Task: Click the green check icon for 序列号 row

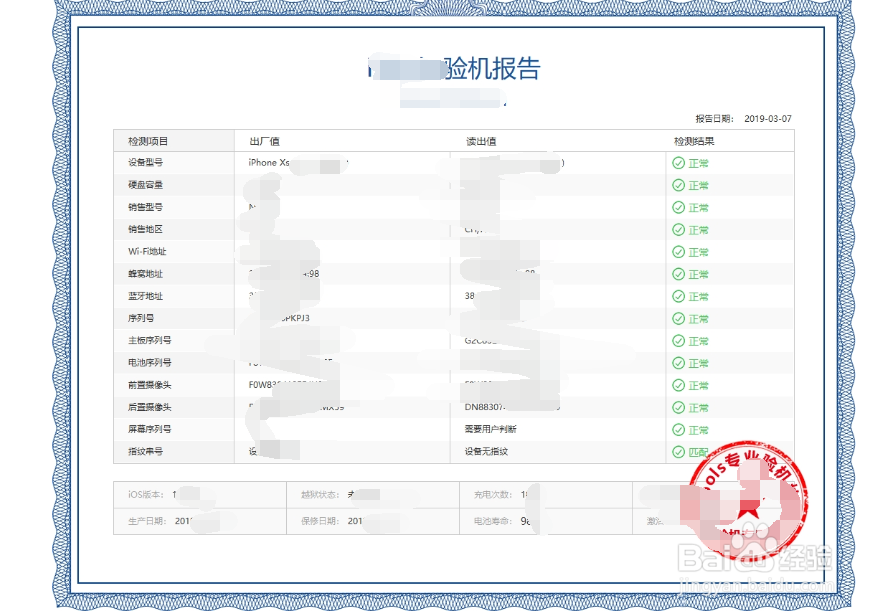Action: tap(679, 319)
